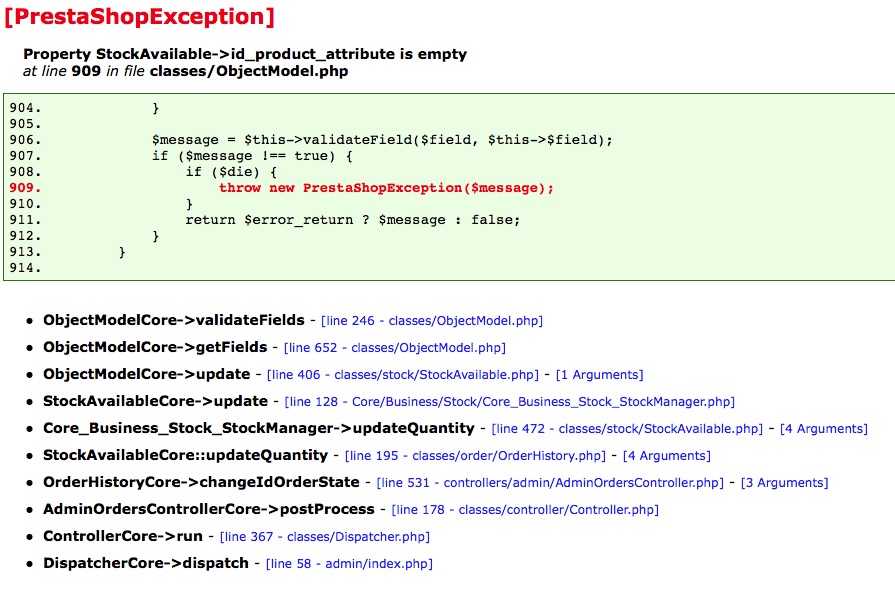895x596 pixels.
Task: Open the line 178 classes/controller/Controller.php link
Action: tap(525, 510)
